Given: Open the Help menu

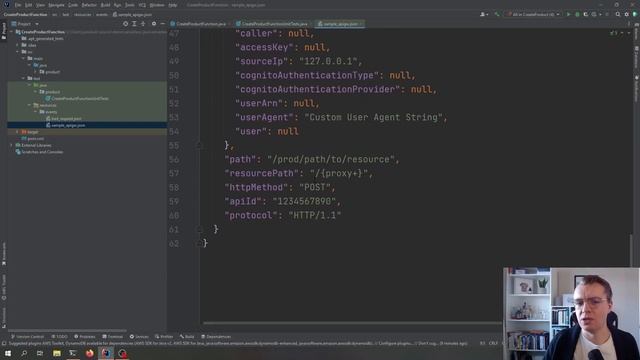Looking at the screenshot, I should [173, 5].
